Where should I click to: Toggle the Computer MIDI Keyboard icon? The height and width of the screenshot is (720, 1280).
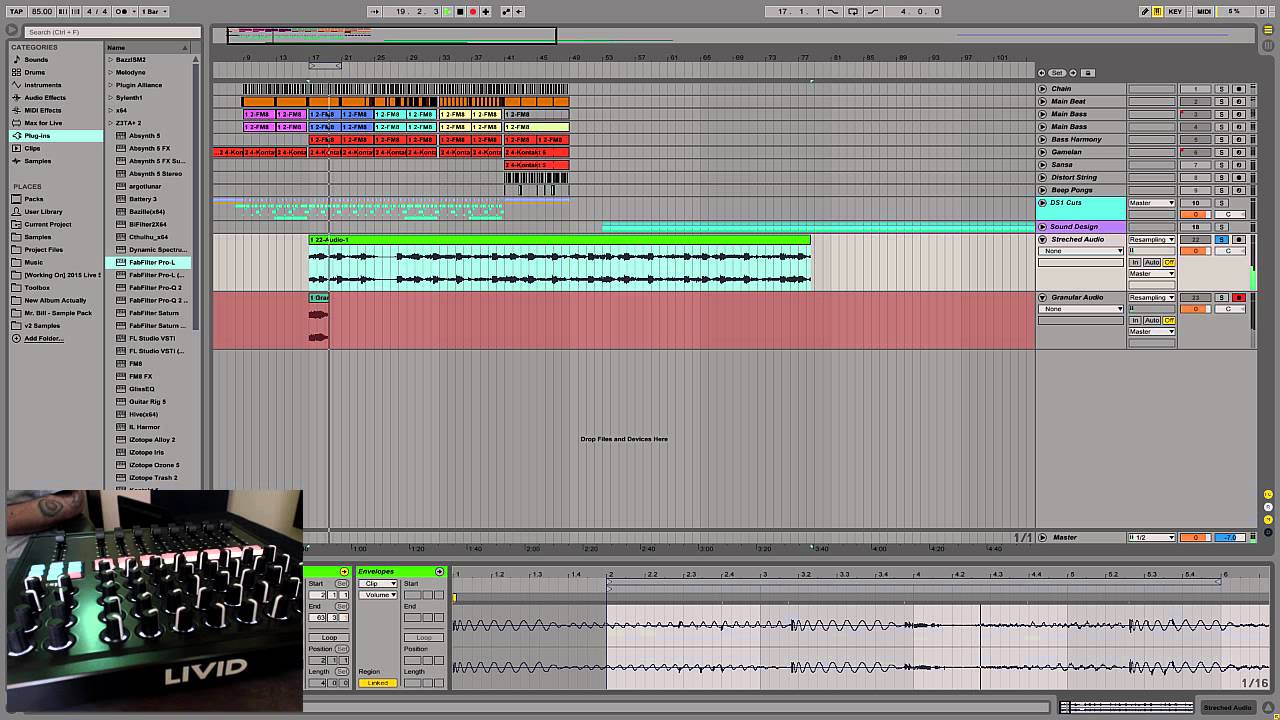click(x=1158, y=11)
